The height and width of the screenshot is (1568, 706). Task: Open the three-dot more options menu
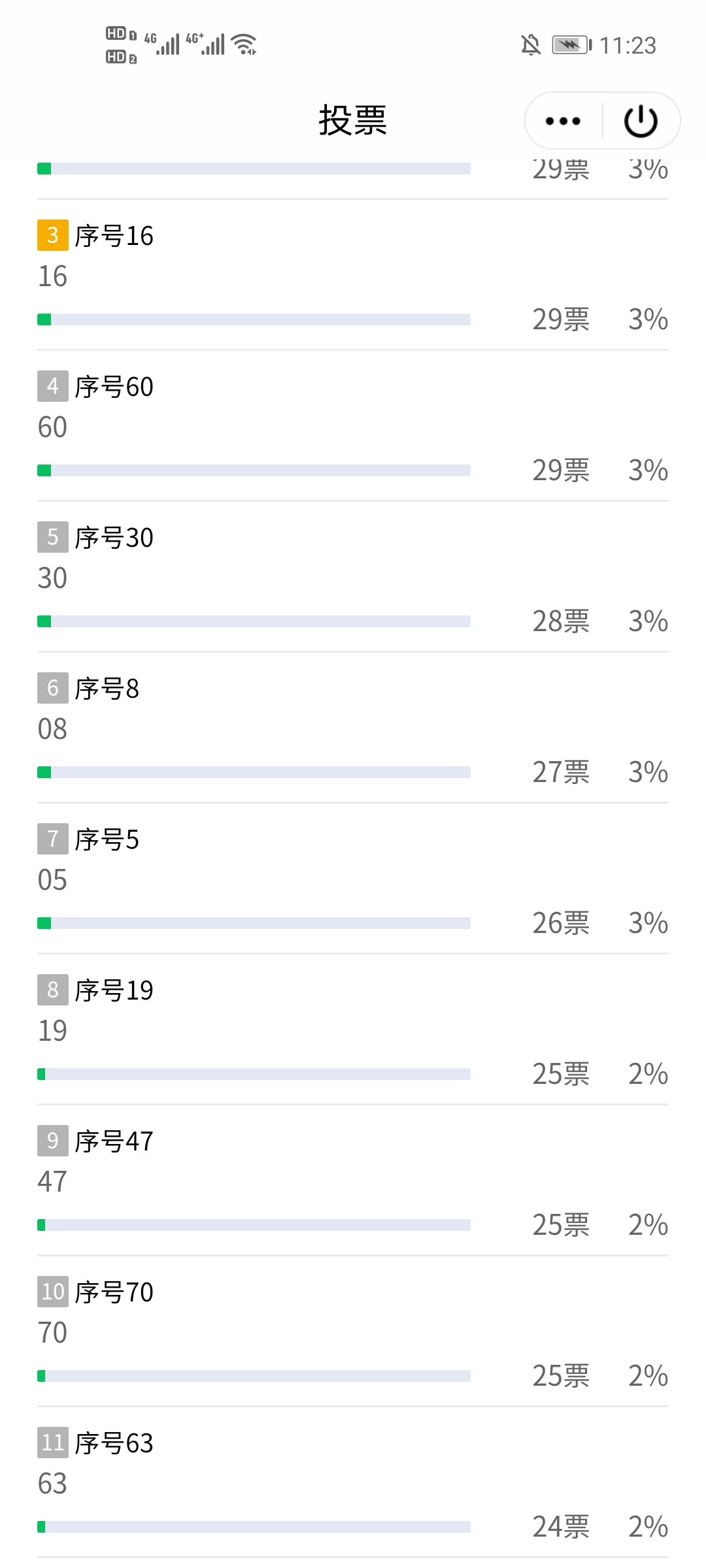pos(563,121)
